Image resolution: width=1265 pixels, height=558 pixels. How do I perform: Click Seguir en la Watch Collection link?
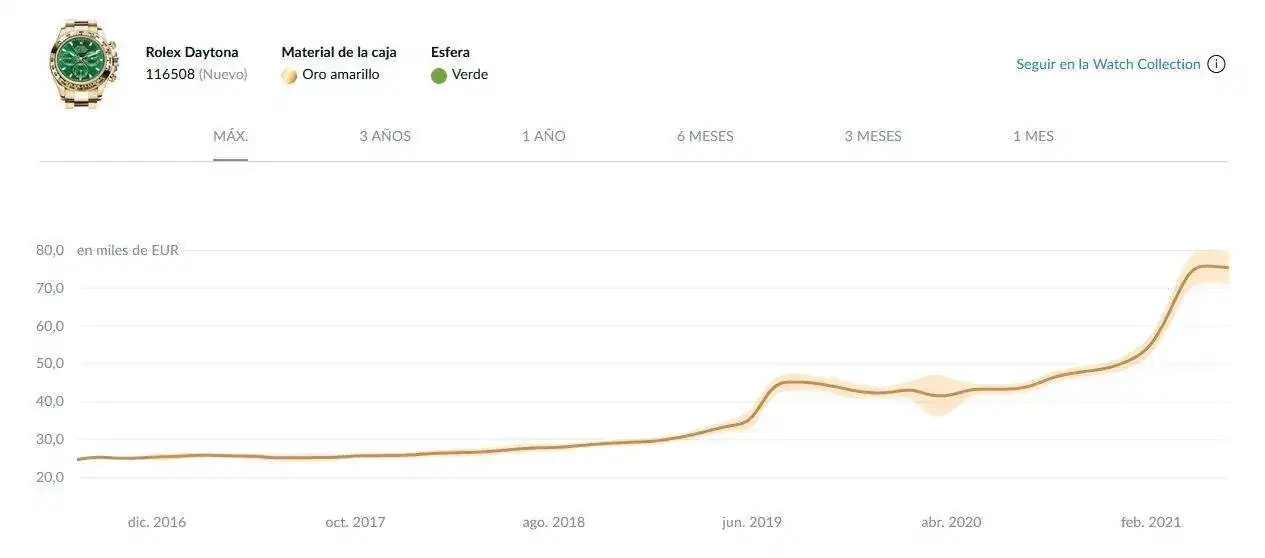1108,64
